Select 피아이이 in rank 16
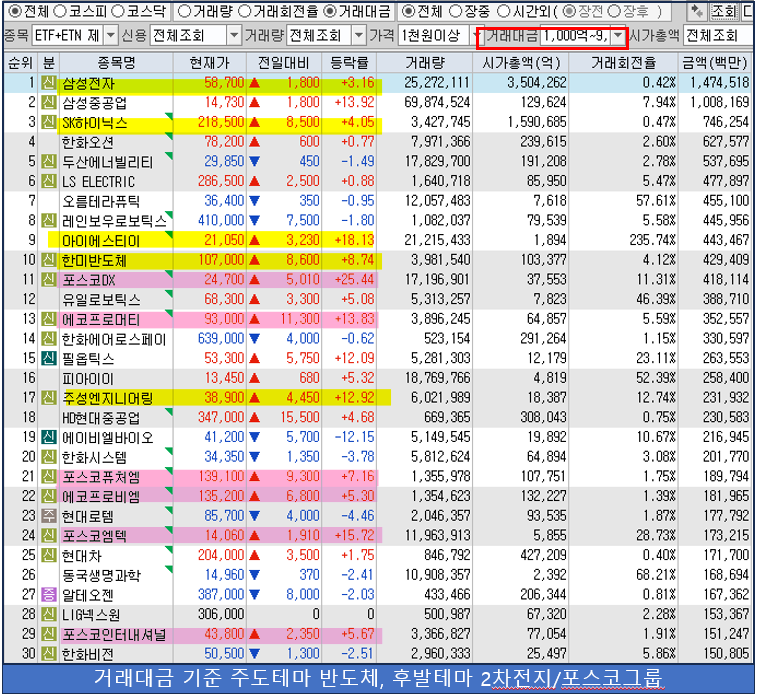The height and width of the screenshot is (700, 758). 88,379
